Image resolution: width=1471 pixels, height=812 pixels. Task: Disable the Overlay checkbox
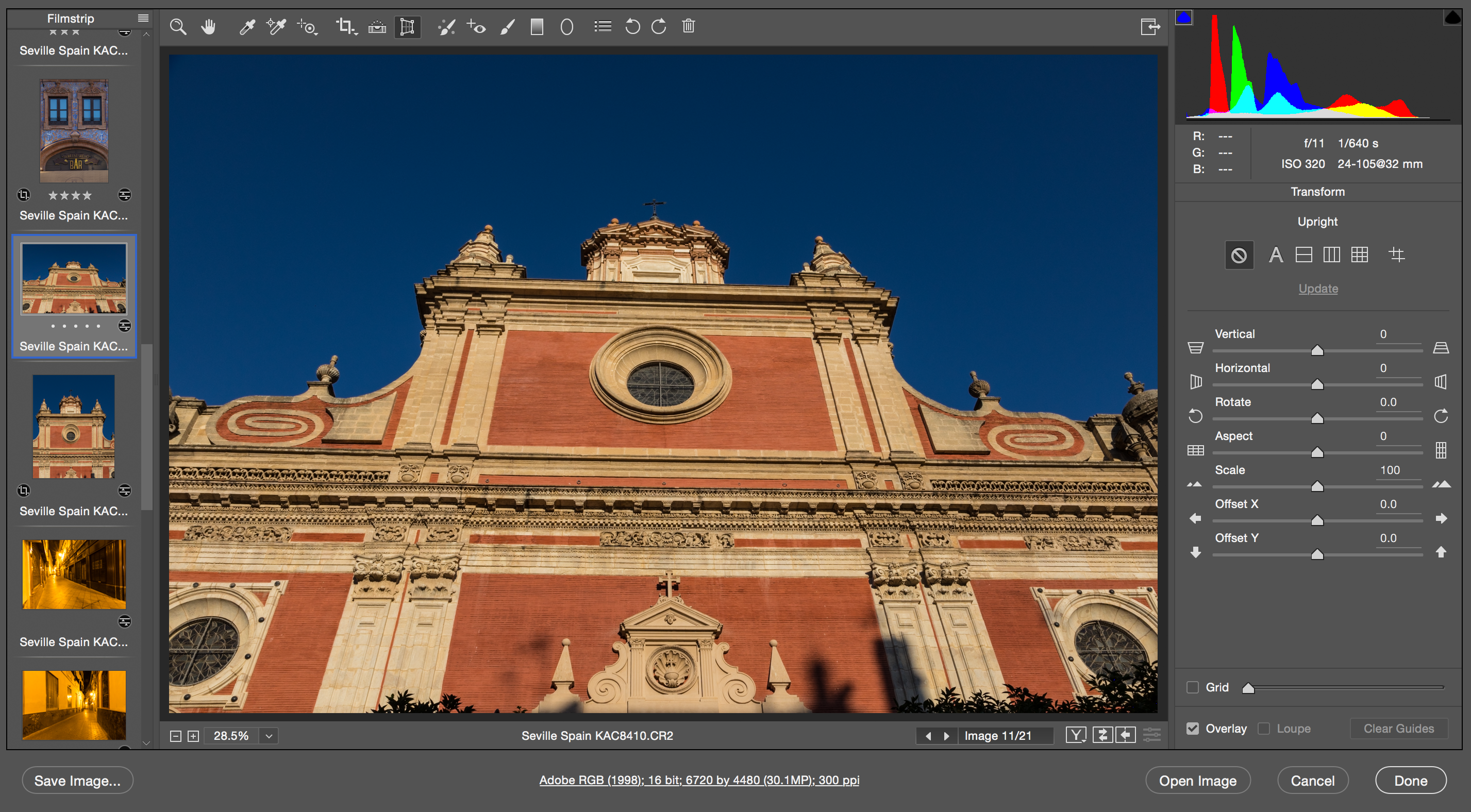pyautogui.click(x=1192, y=728)
